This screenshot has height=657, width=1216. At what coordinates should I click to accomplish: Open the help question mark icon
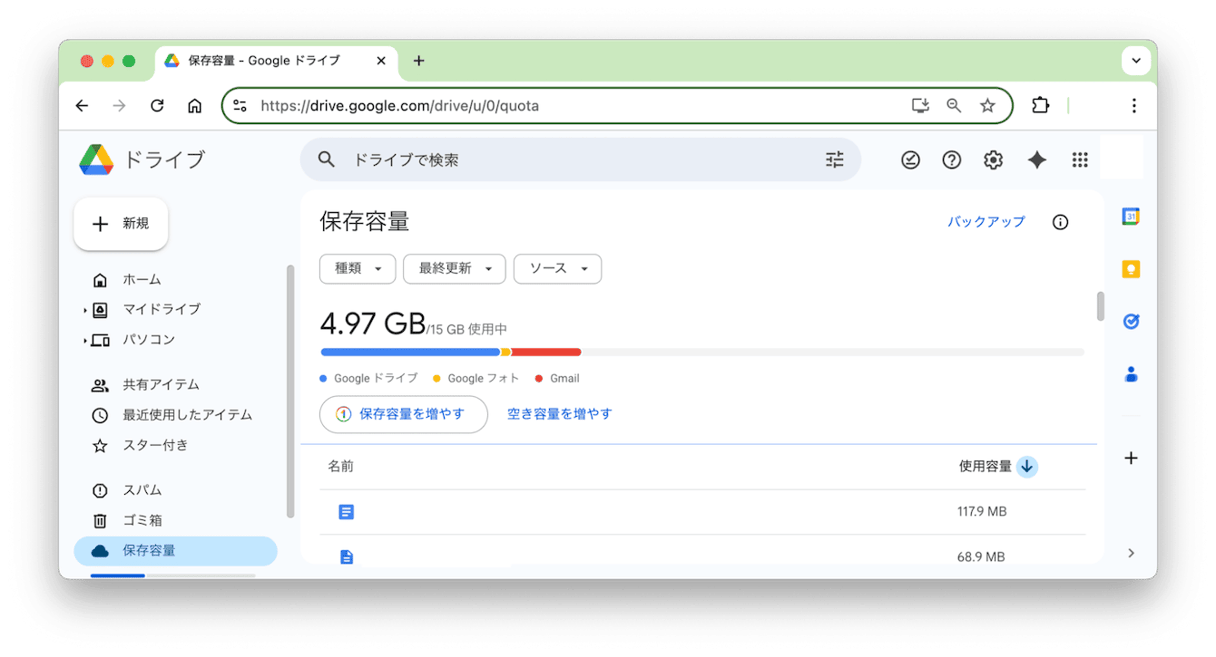click(x=951, y=160)
